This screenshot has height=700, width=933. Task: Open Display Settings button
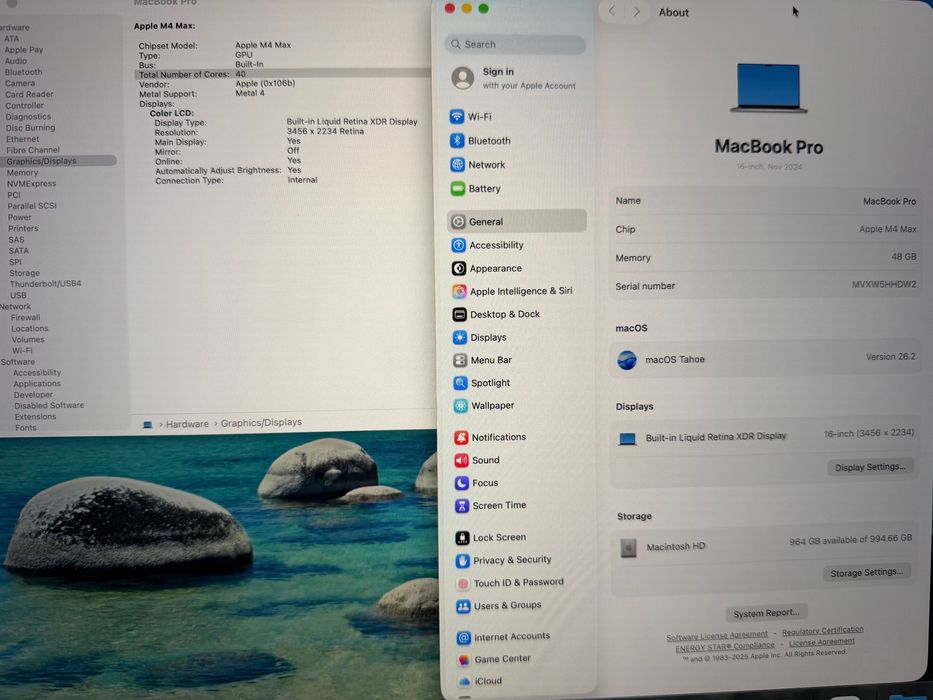tap(870, 467)
